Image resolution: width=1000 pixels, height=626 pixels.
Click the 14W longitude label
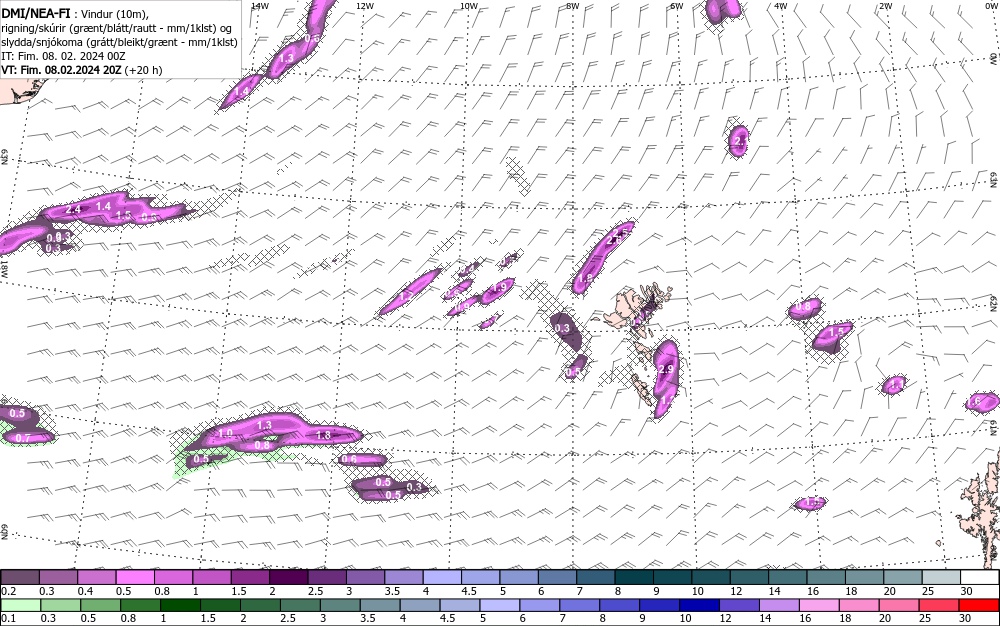(260, 6)
